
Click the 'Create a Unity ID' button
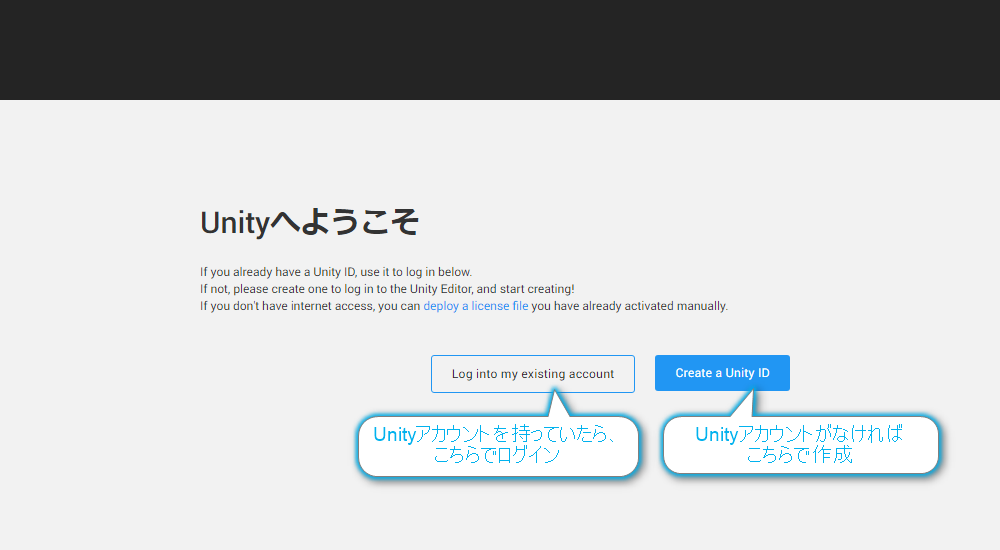point(722,373)
